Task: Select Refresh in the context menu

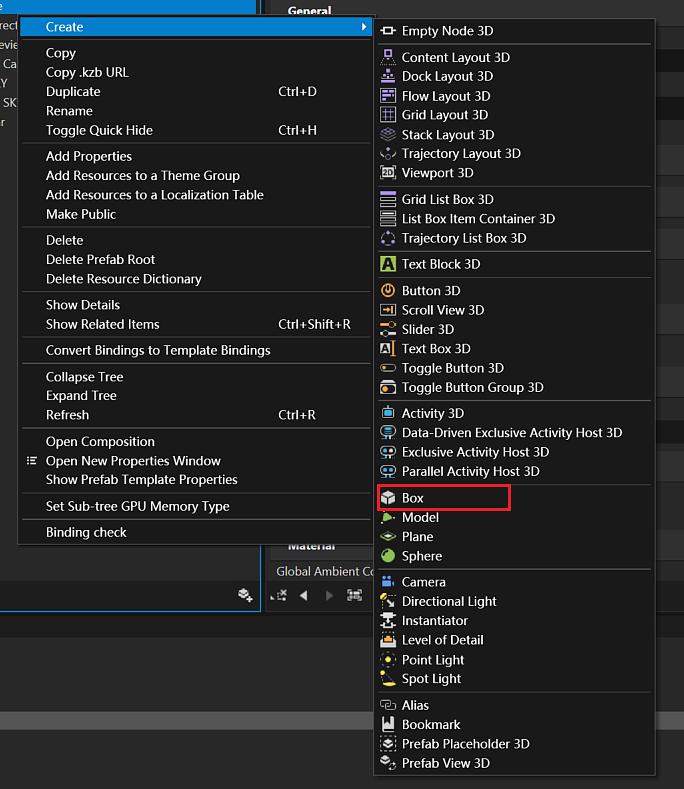Action: [67, 415]
